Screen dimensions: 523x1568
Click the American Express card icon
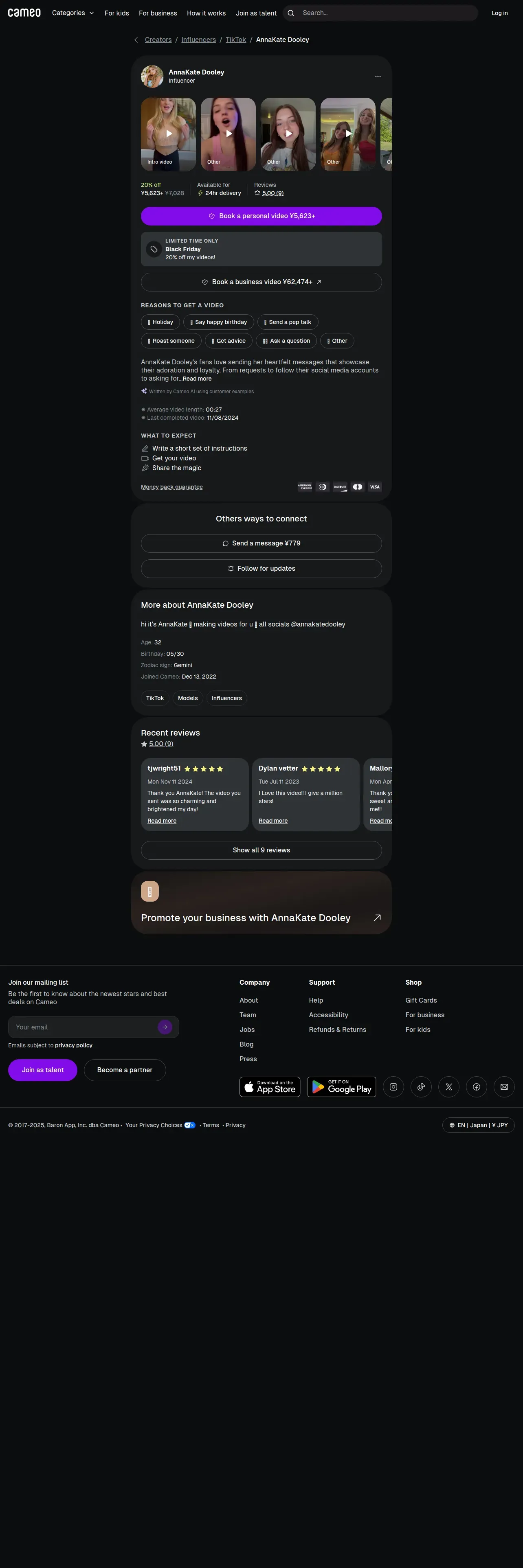305,487
